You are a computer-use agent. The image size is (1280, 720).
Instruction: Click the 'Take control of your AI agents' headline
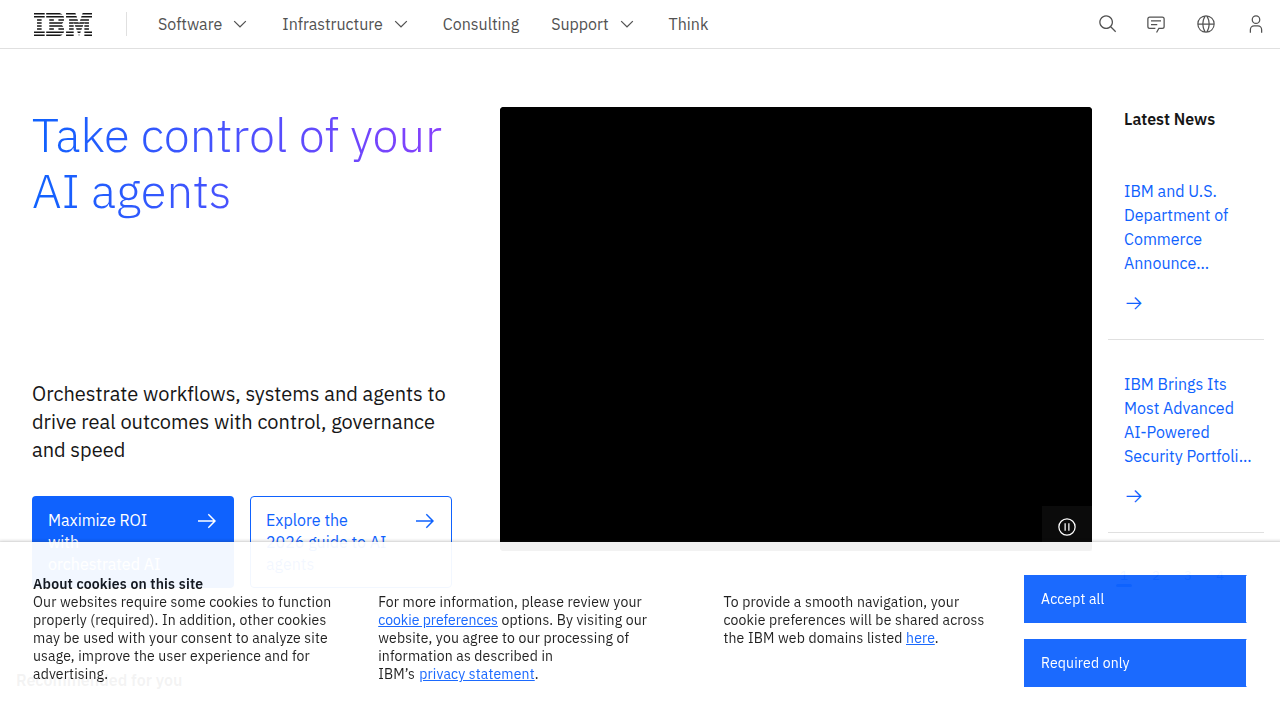pyautogui.click(x=237, y=164)
